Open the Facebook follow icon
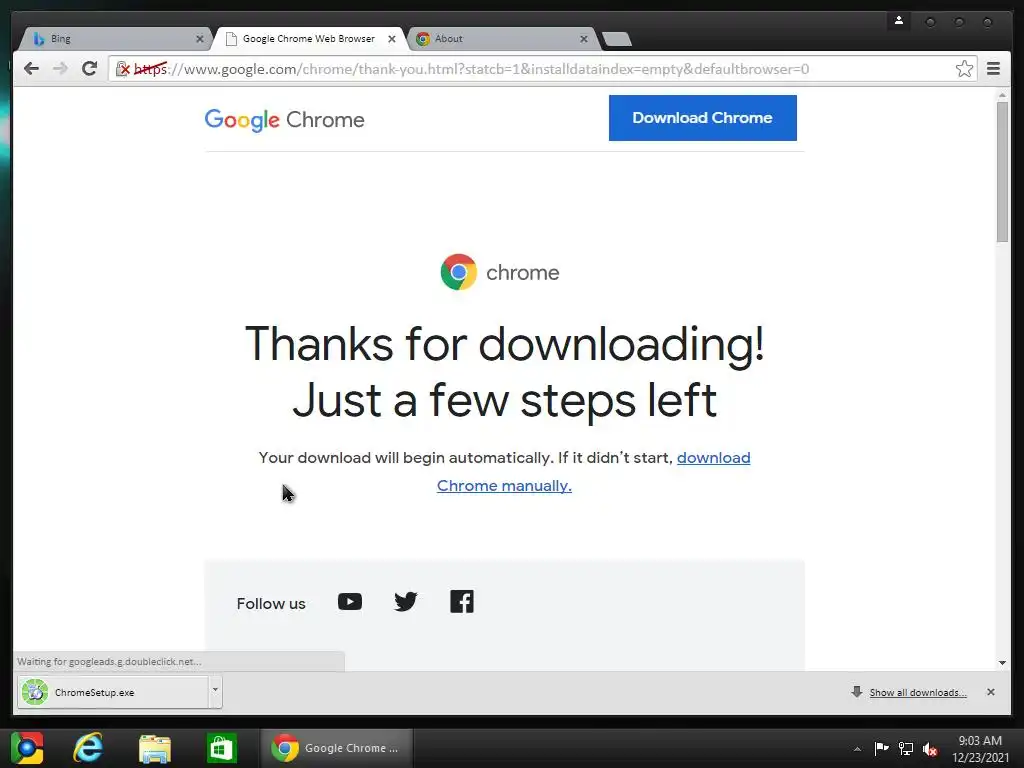The image size is (1024, 768). point(462,601)
